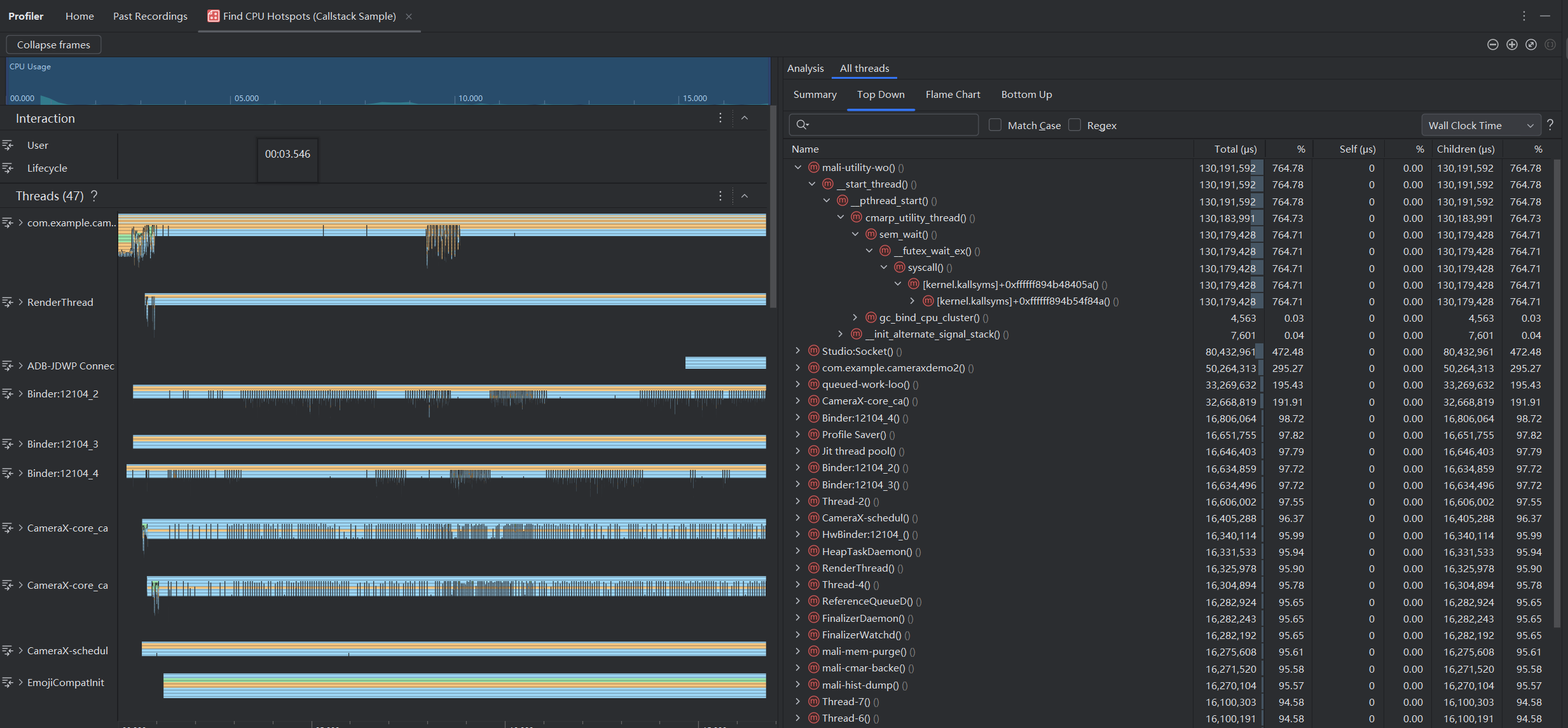1568x728 pixels.
Task: Click the help icon beside Threads (47)
Action: [x=95, y=196]
